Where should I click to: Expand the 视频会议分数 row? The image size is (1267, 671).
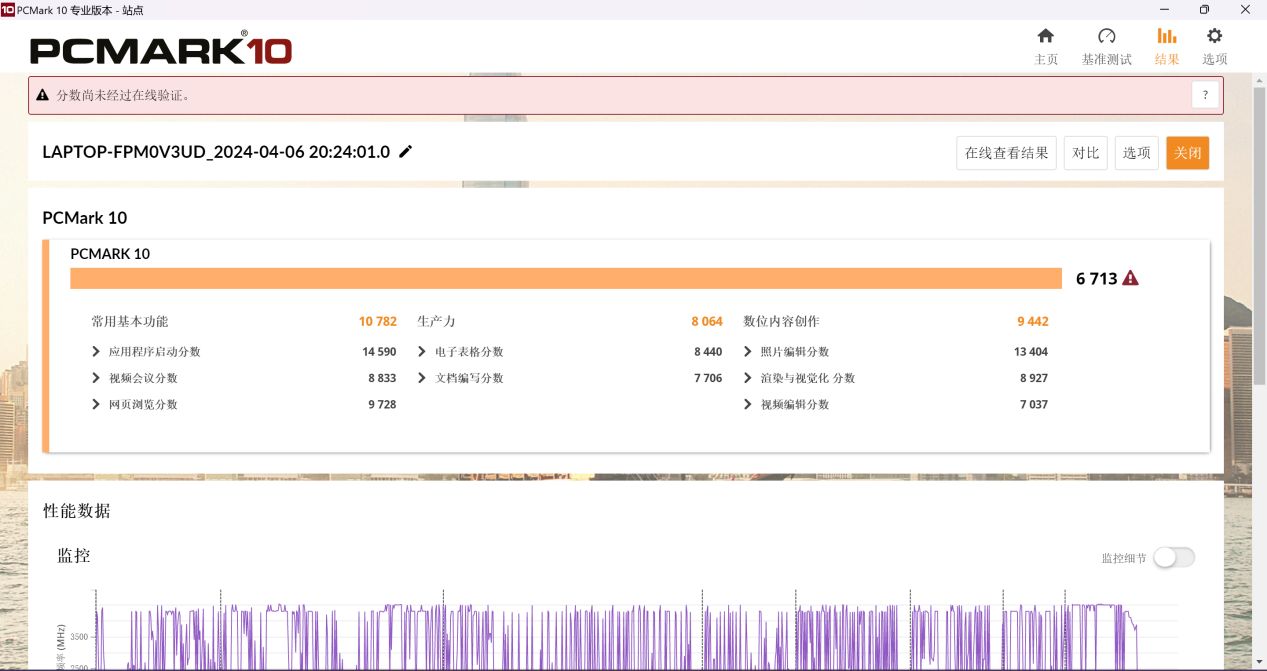pos(135,378)
